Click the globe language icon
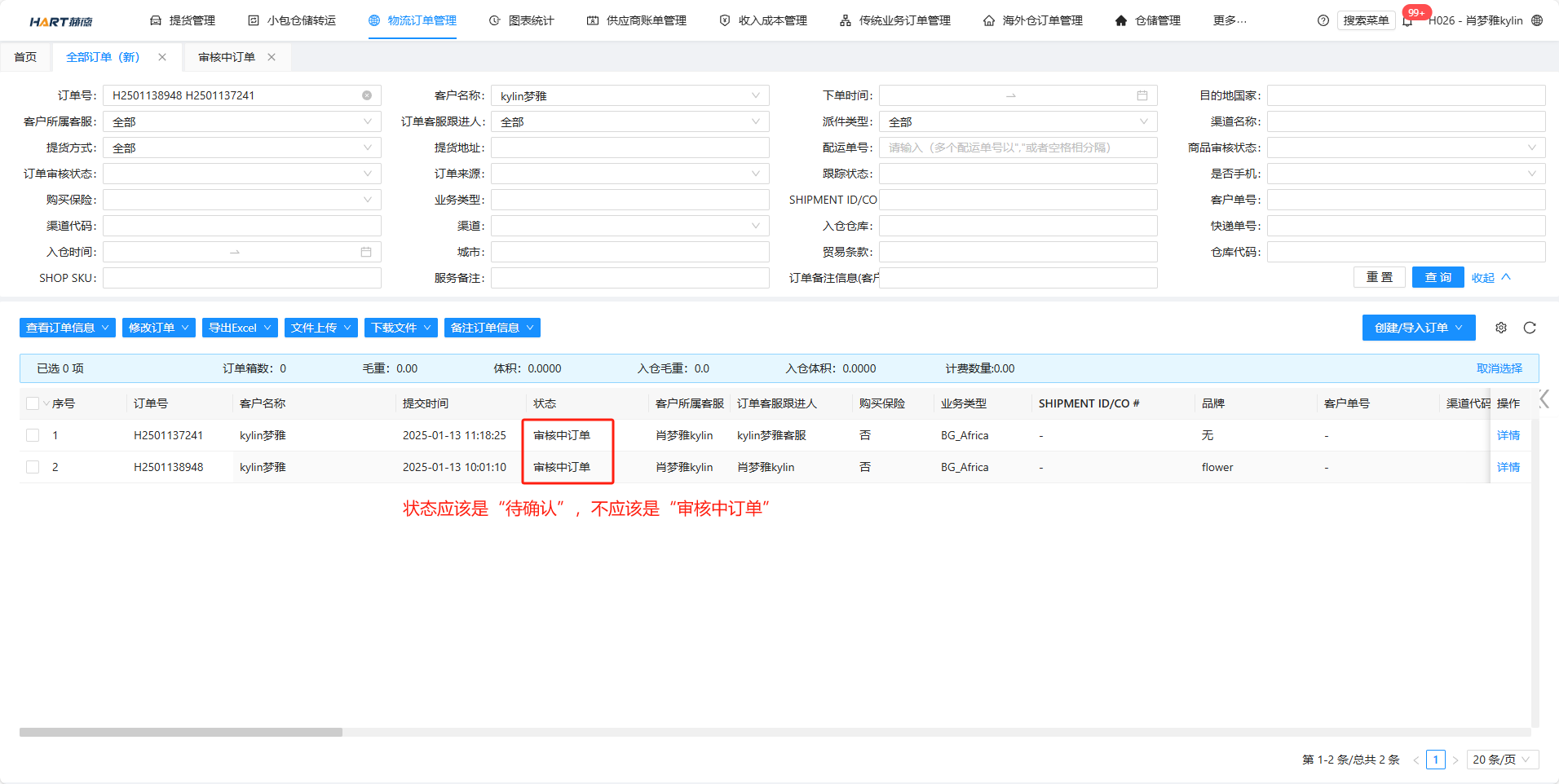This screenshot has height=784, width=1559. [x=1537, y=20]
